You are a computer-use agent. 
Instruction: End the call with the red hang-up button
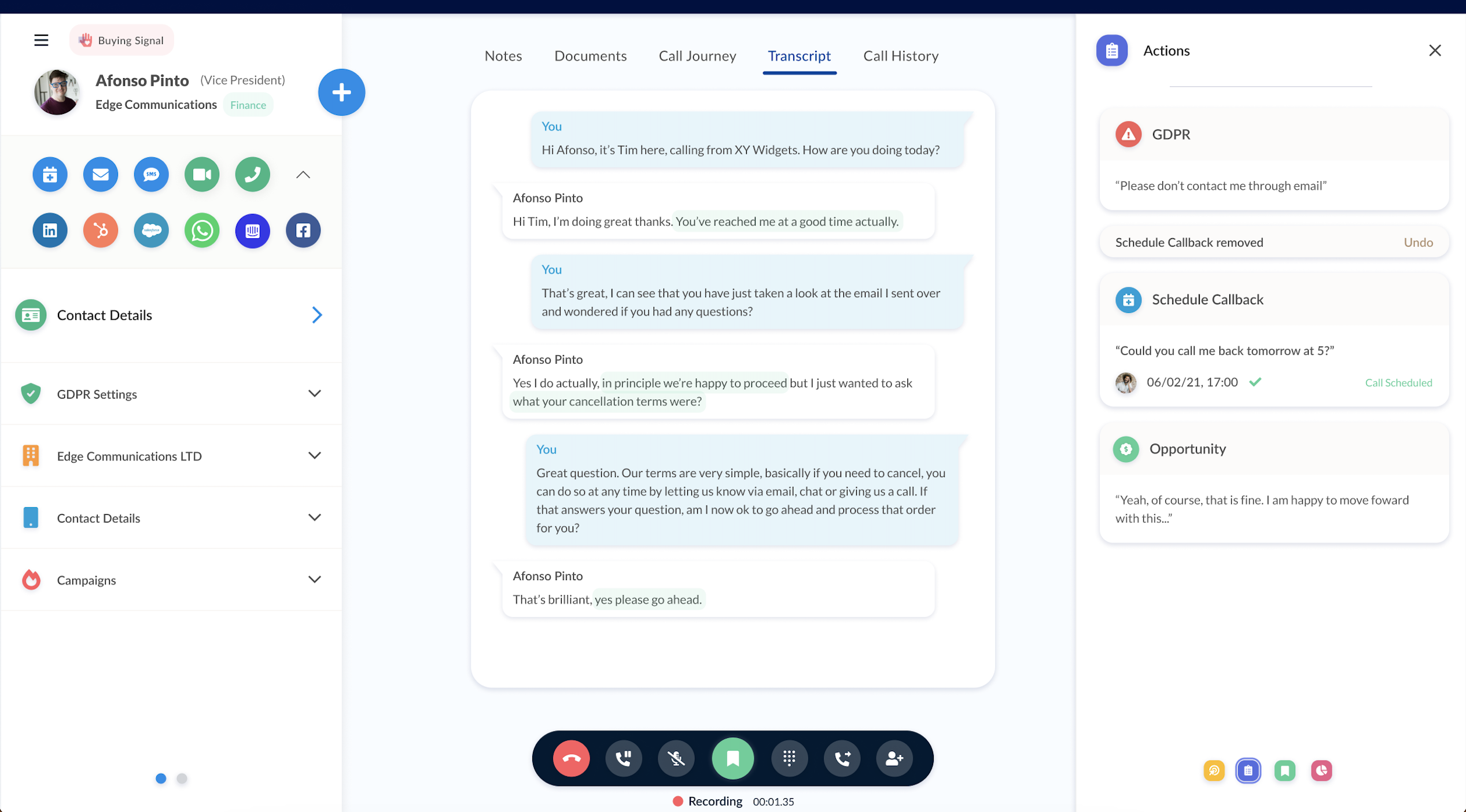click(x=571, y=758)
